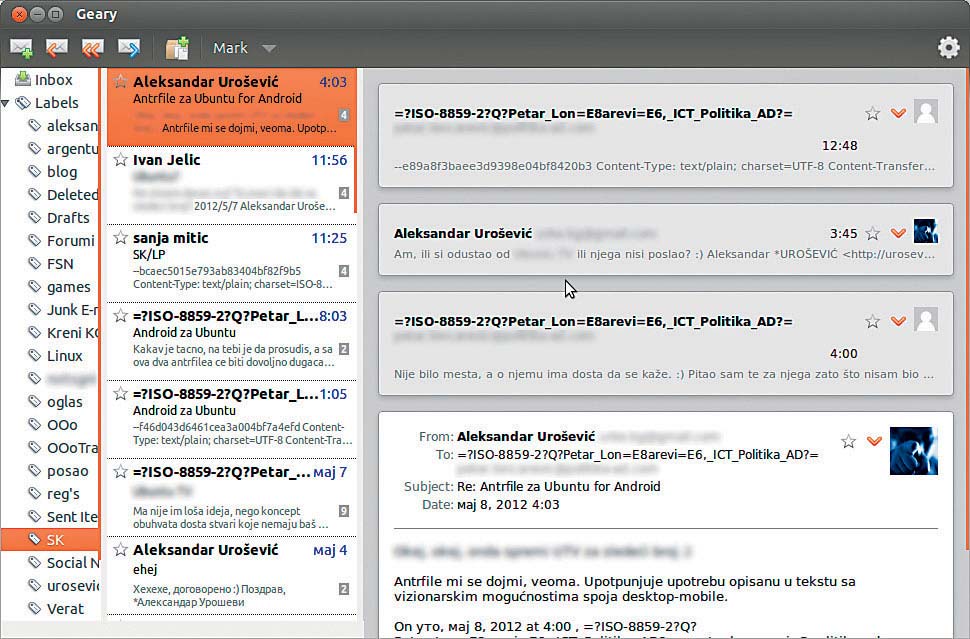The width and height of the screenshot is (970, 639).
Task: Open the expanded message's dropdown arrow menu
Action: (x=874, y=441)
